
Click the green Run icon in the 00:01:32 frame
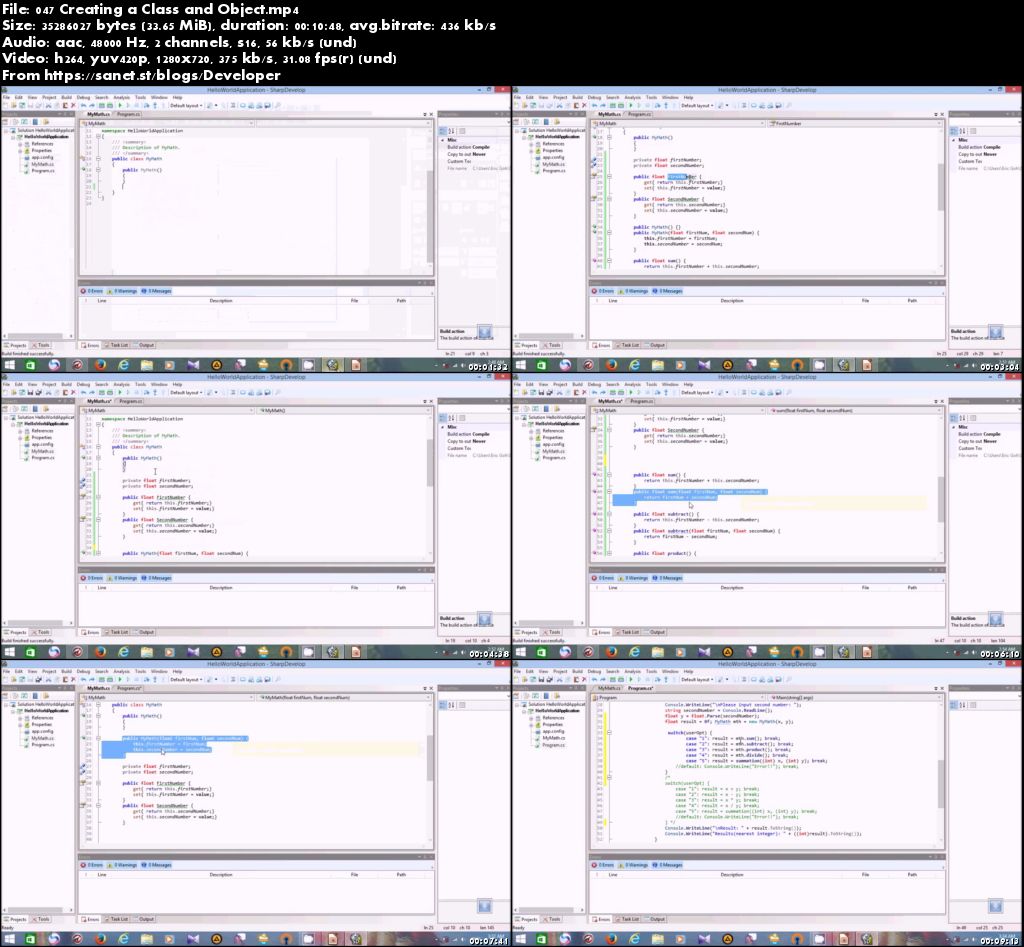pos(120,105)
